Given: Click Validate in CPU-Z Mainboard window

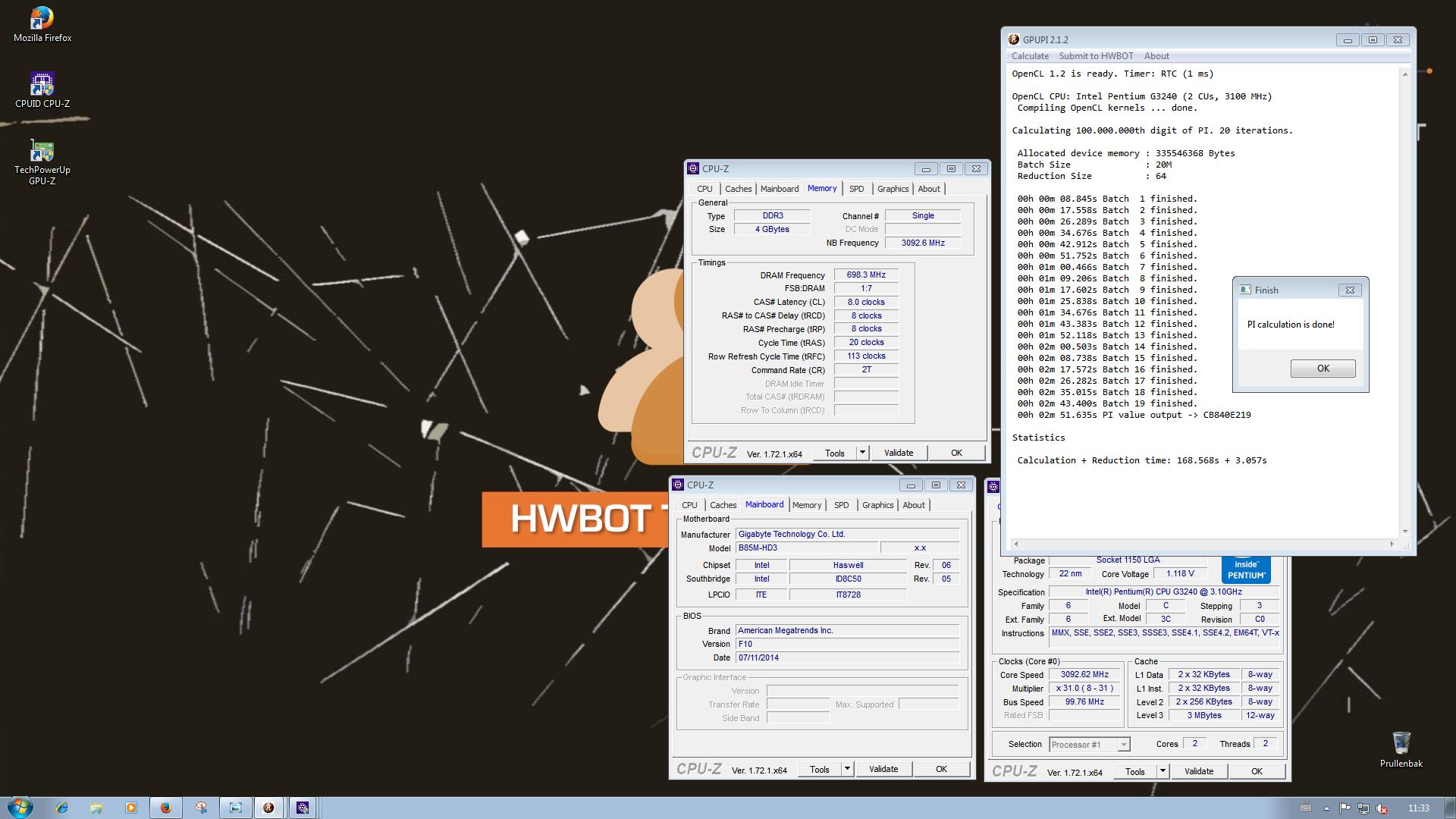Looking at the screenshot, I should coord(883,769).
